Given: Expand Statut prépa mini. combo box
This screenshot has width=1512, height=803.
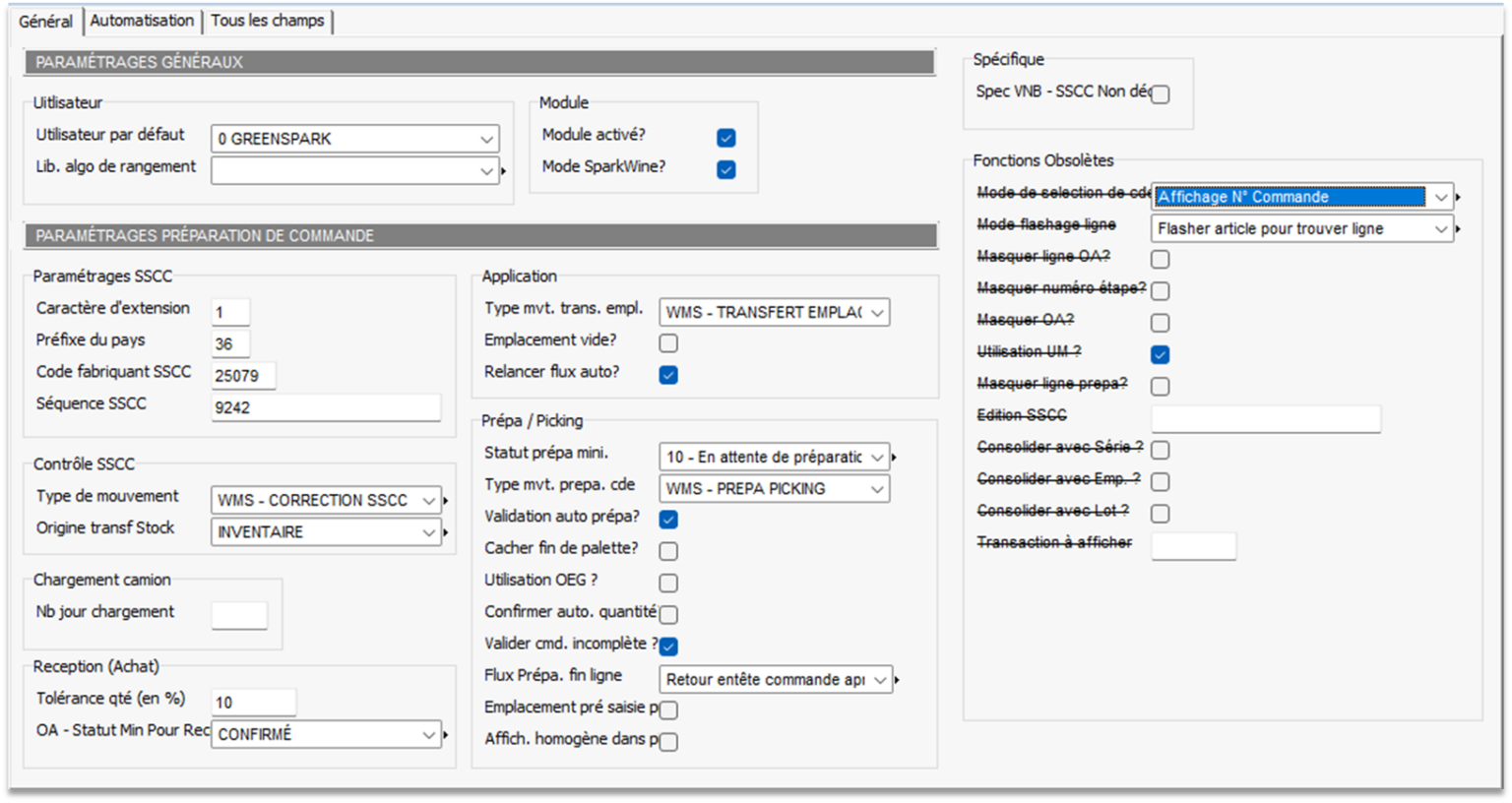Looking at the screenshot, I should [x=876, y=457].
